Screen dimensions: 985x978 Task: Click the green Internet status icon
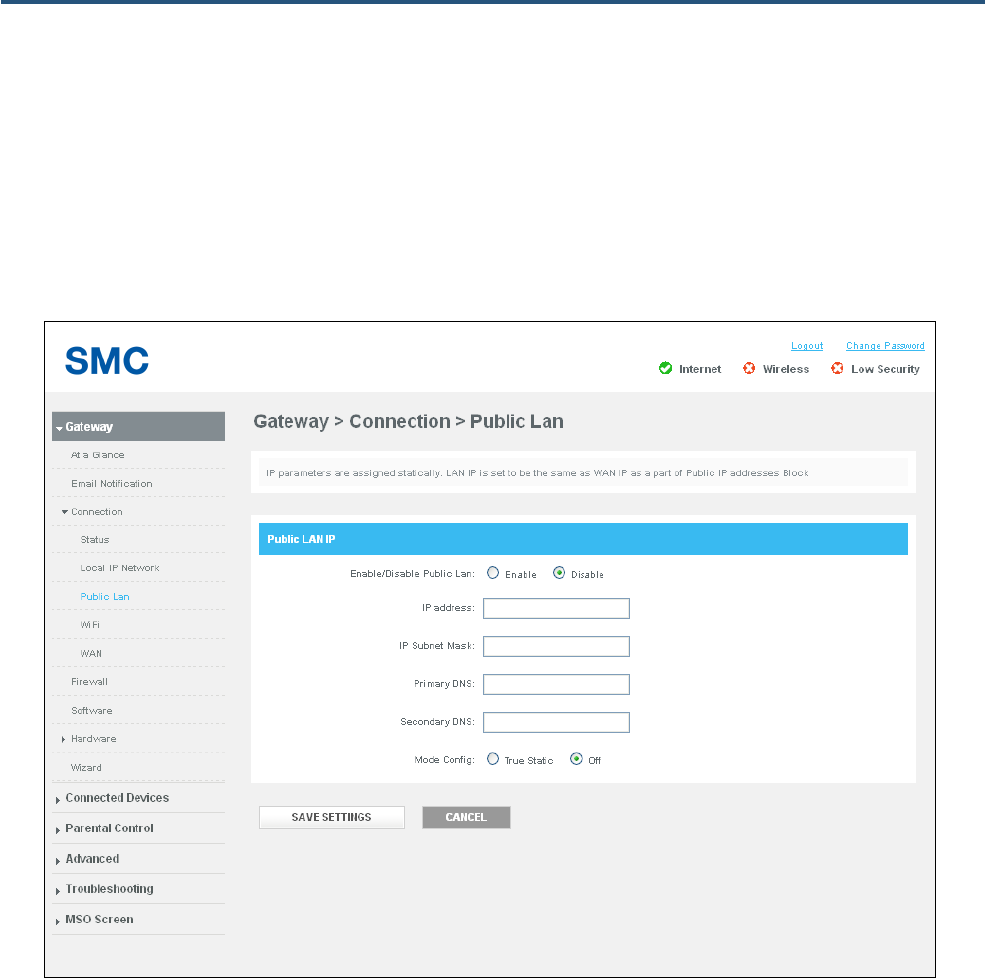click(665, 368)
